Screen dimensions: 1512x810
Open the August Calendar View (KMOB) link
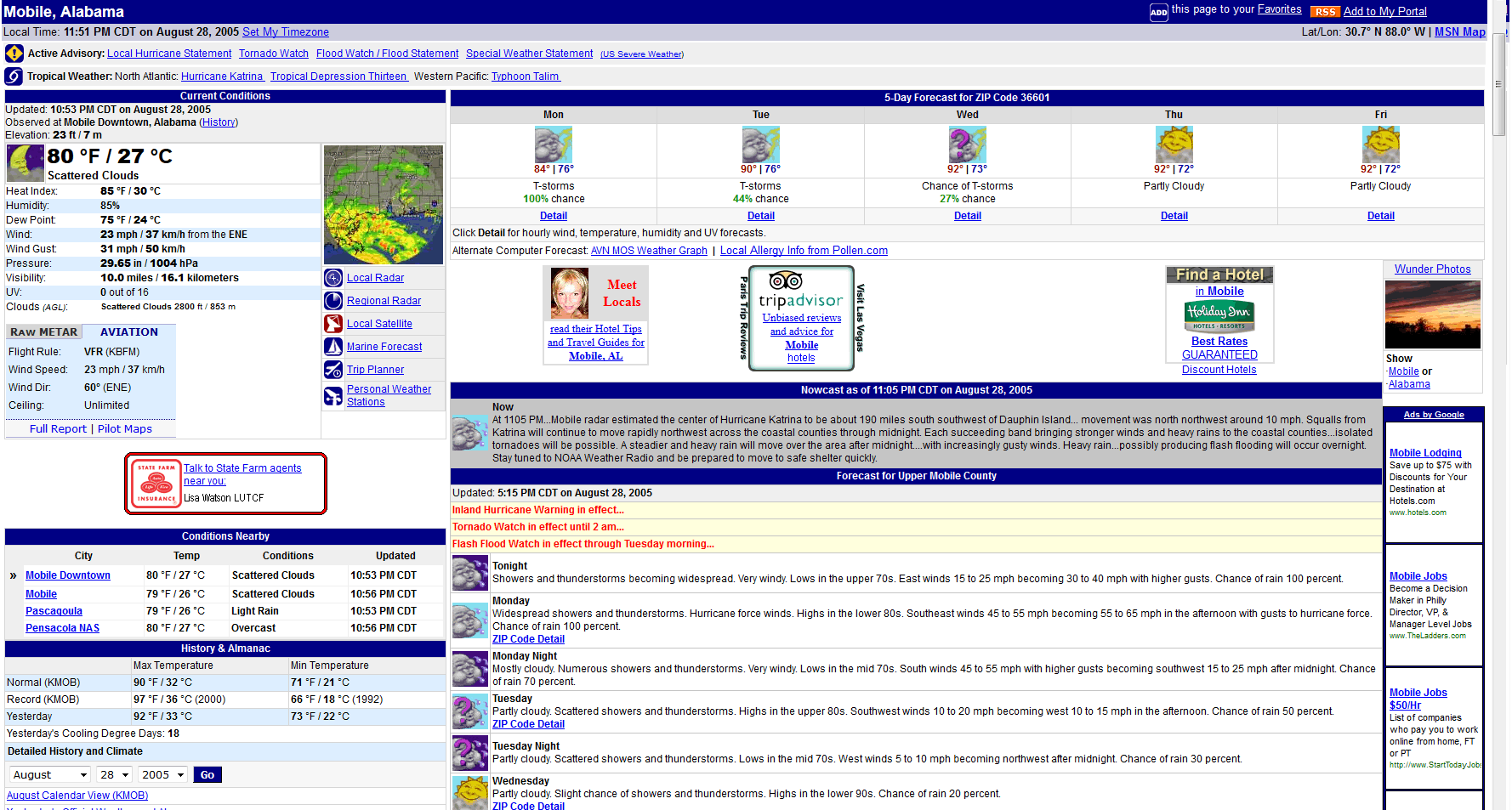point(77,796)
